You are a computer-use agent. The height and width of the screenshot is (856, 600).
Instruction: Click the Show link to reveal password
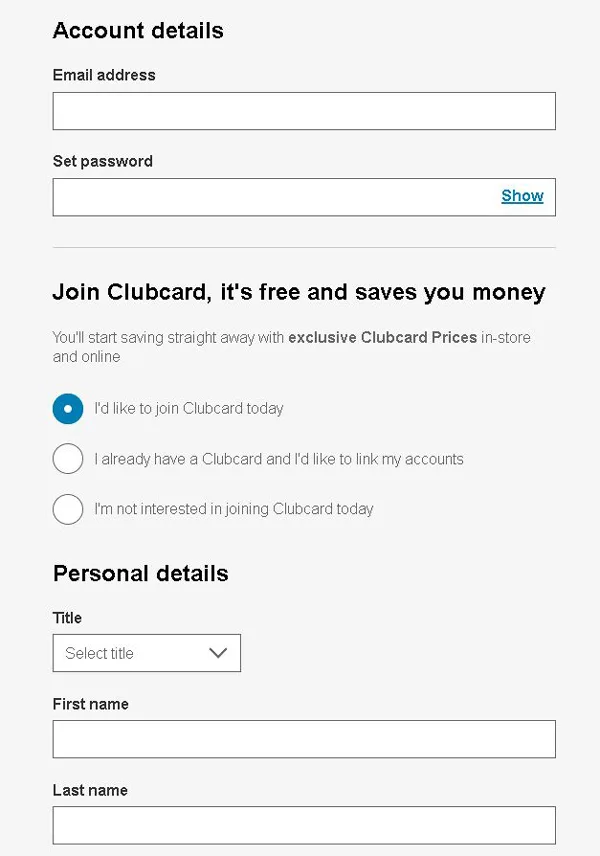522,196
